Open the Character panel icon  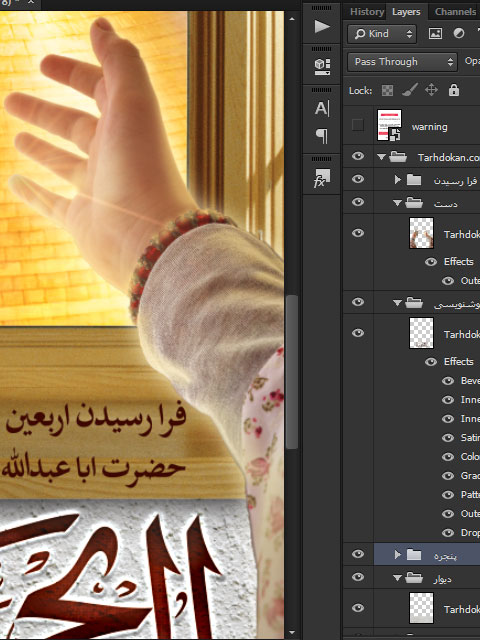coord(322,108)
